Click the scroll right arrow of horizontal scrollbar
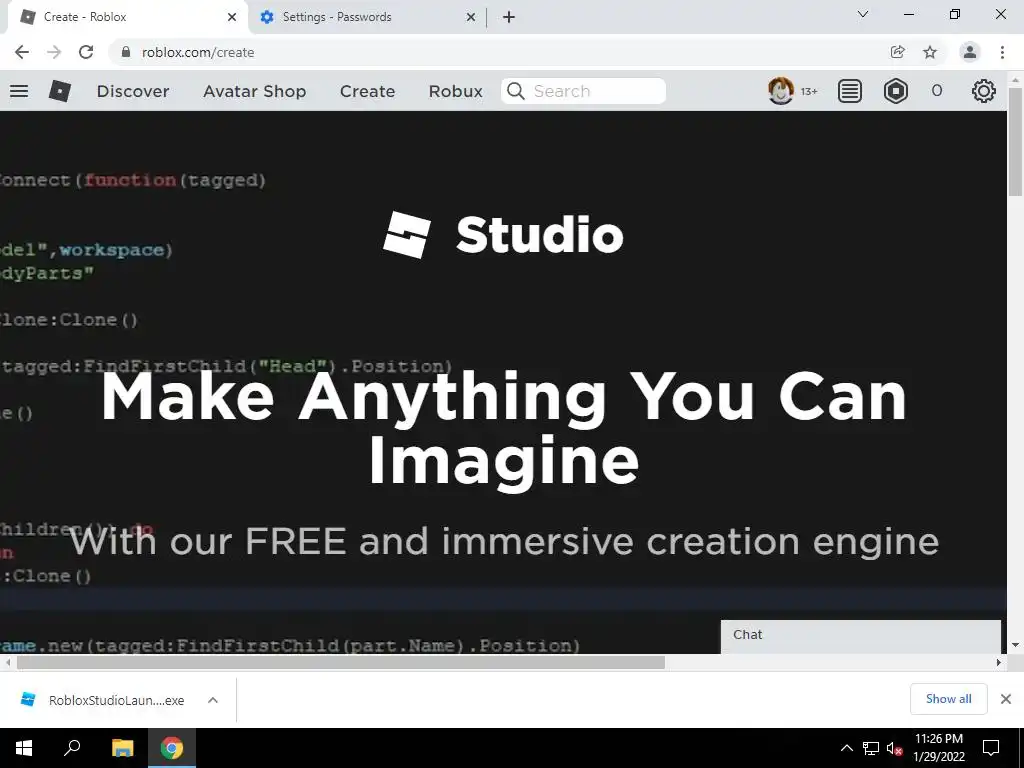This screenshot has width=1024, height=768. tap(999, 662)
